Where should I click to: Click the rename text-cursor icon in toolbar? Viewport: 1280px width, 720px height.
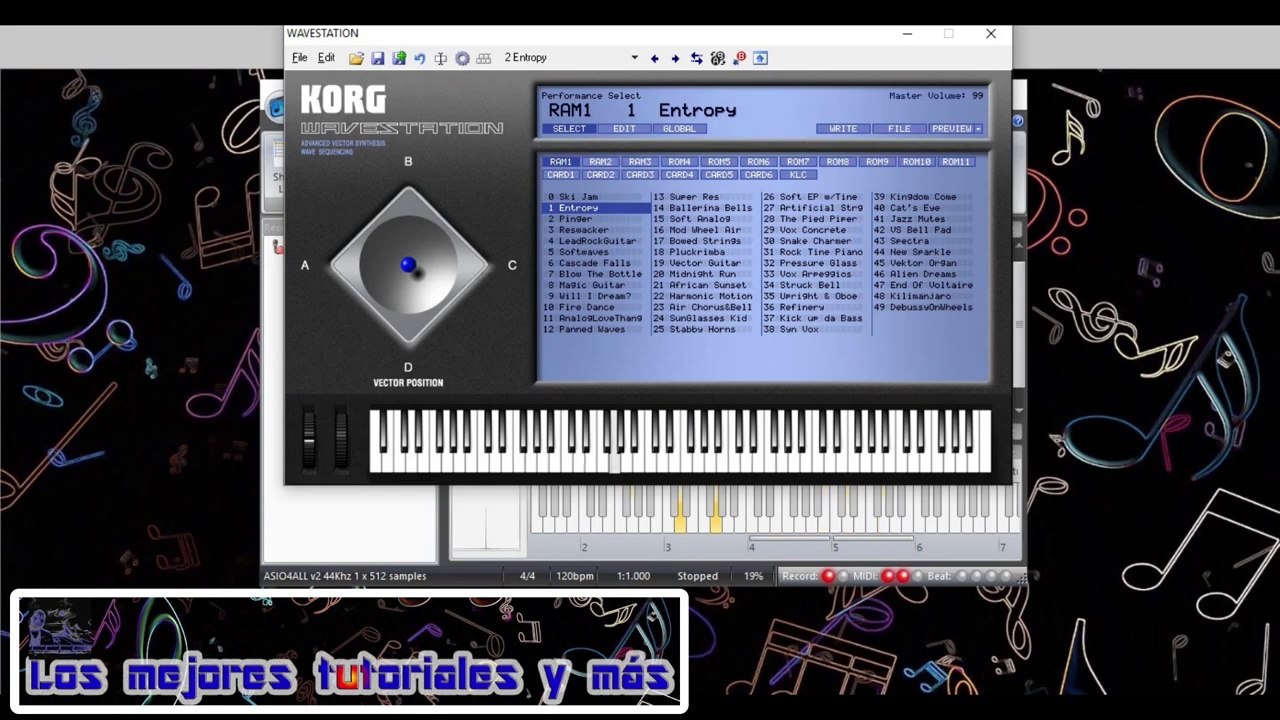[441, 59]
